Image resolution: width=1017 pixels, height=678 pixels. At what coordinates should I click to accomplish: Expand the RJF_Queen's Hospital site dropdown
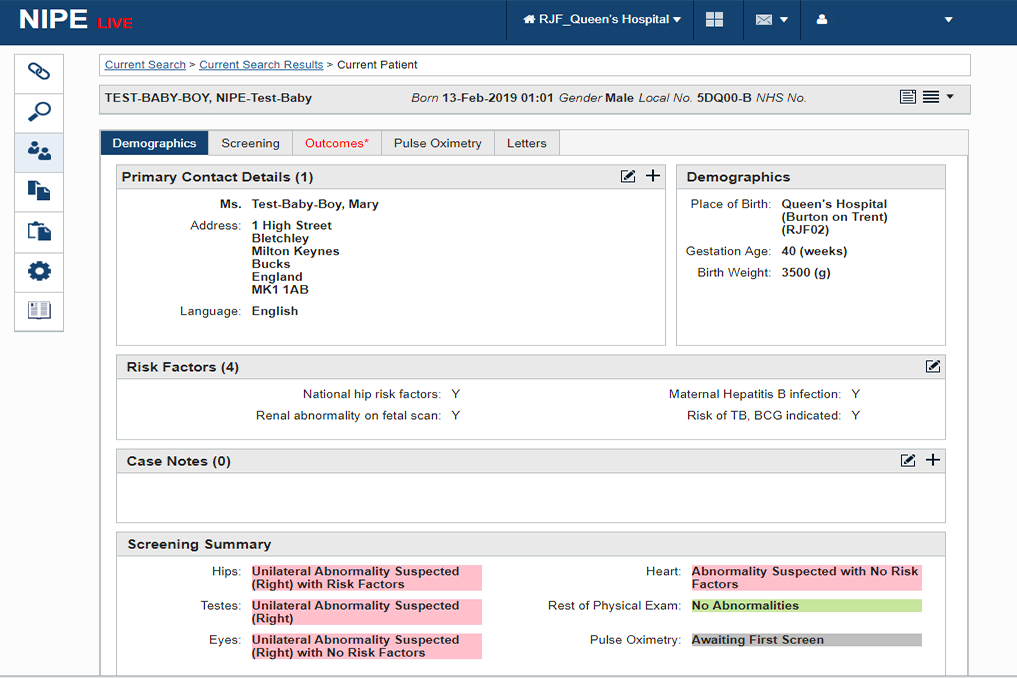pyautogui.click(x=602, y=20)
